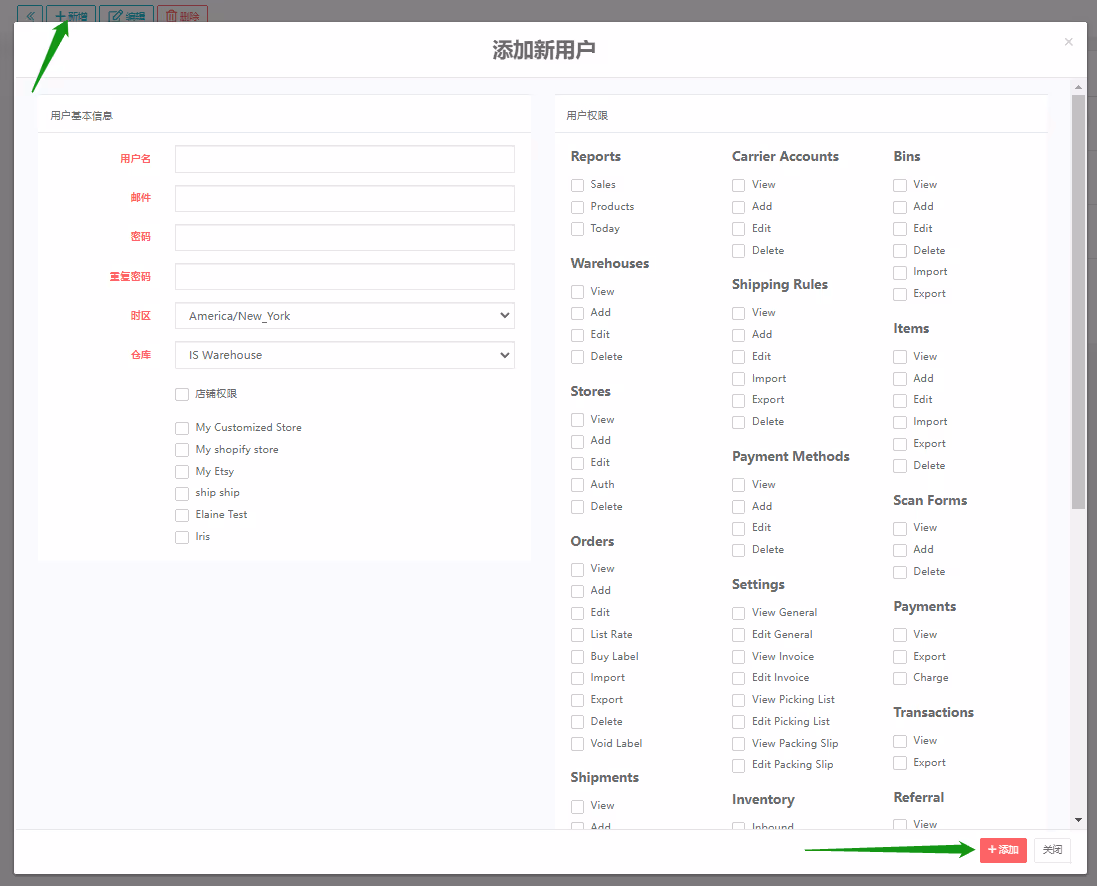1097x886 pixels.
Task: Check Settings Edit Packing Slip permission
Action: coord(738,766)
